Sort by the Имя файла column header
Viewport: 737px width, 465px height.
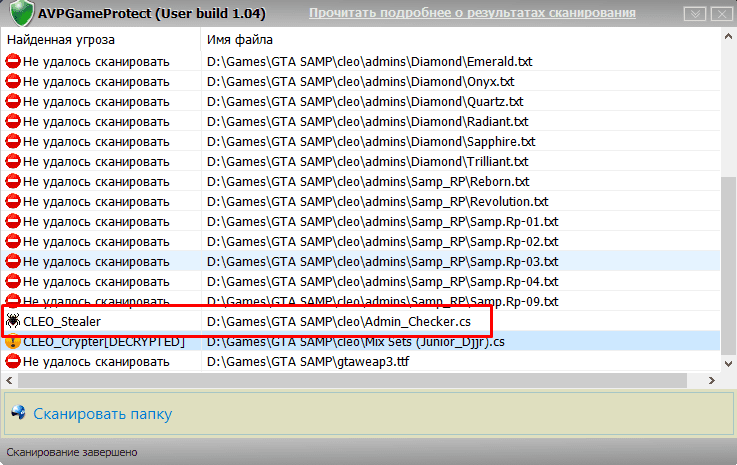click(x=239, y=39)
